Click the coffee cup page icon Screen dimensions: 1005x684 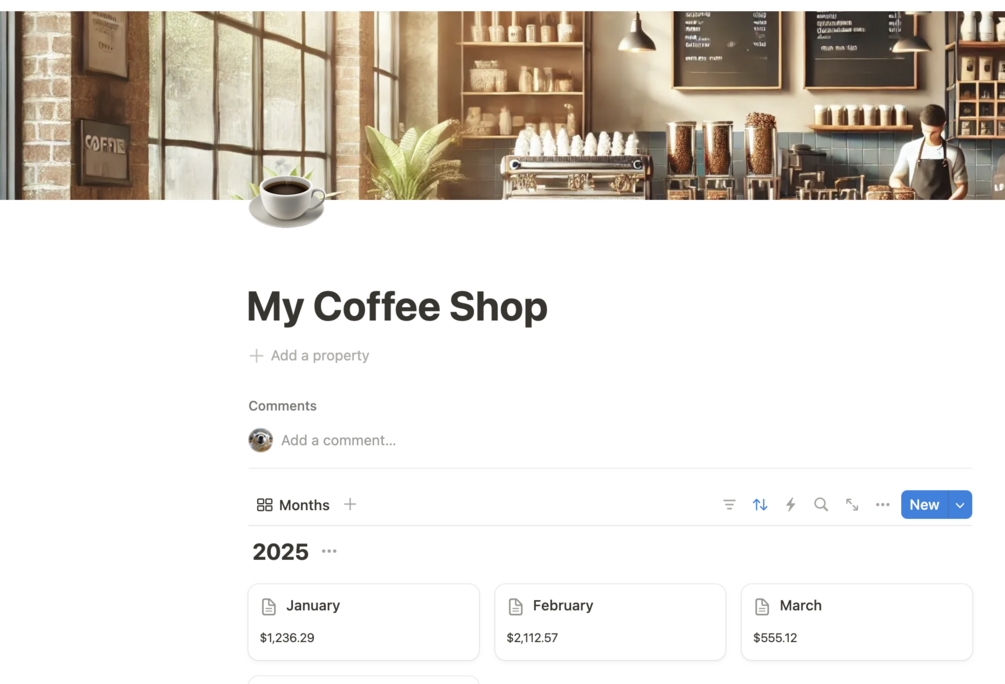pyautogui.click(x=287, y=201)
